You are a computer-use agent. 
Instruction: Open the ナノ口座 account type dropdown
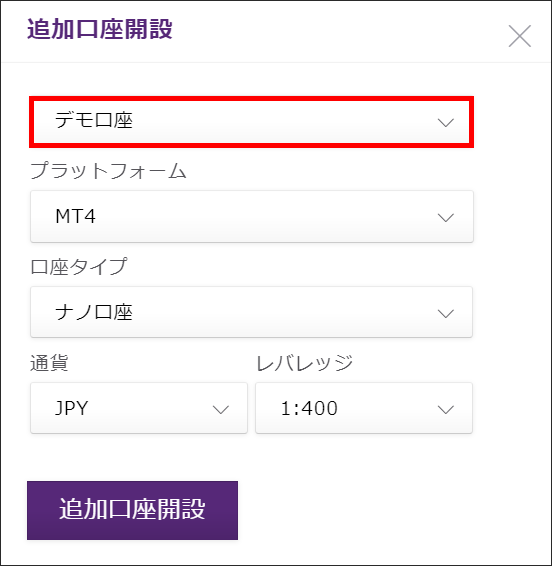tap(251, 312)
